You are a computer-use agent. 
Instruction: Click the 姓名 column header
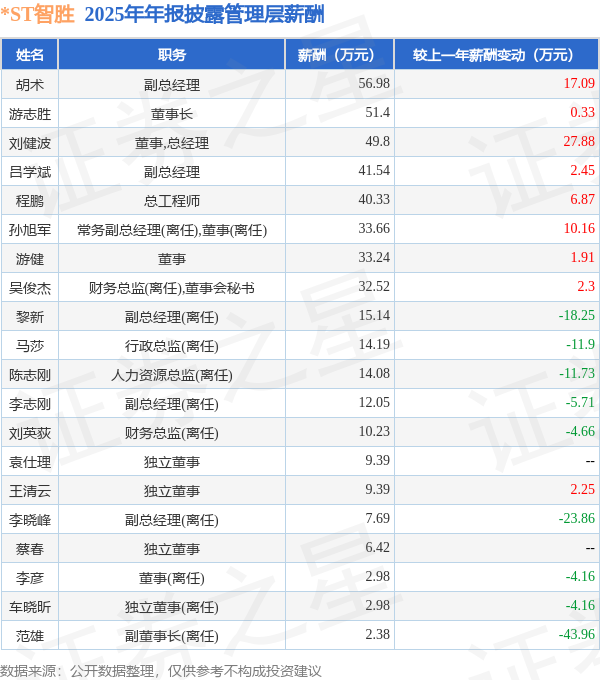(x=29, y=55)
